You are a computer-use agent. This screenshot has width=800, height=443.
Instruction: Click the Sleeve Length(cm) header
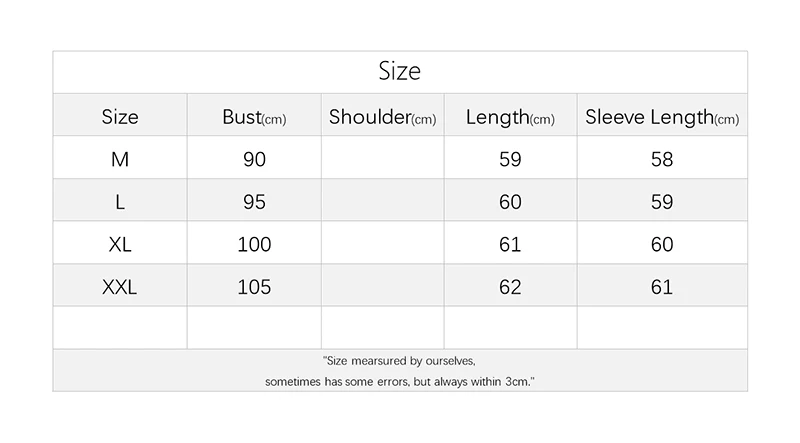click(662, 117)
